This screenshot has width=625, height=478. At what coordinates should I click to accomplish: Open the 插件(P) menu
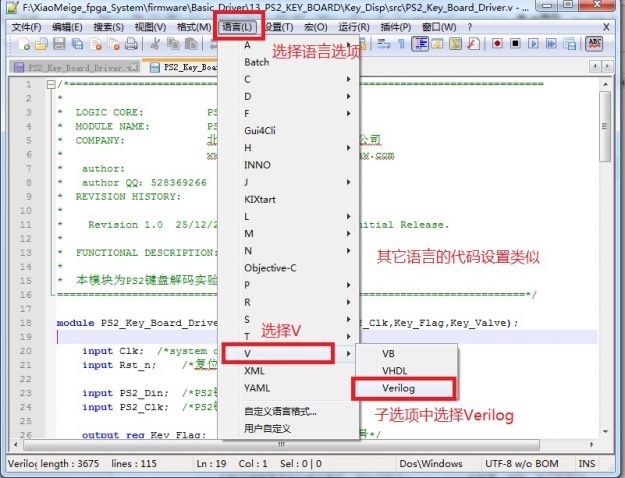pyautogui.click(x=395, y=27)
